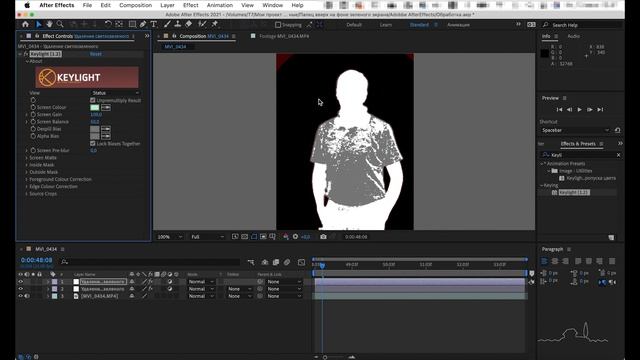
Task: Open layer 1 Normal blending mode dropdown
Action: 201,282
